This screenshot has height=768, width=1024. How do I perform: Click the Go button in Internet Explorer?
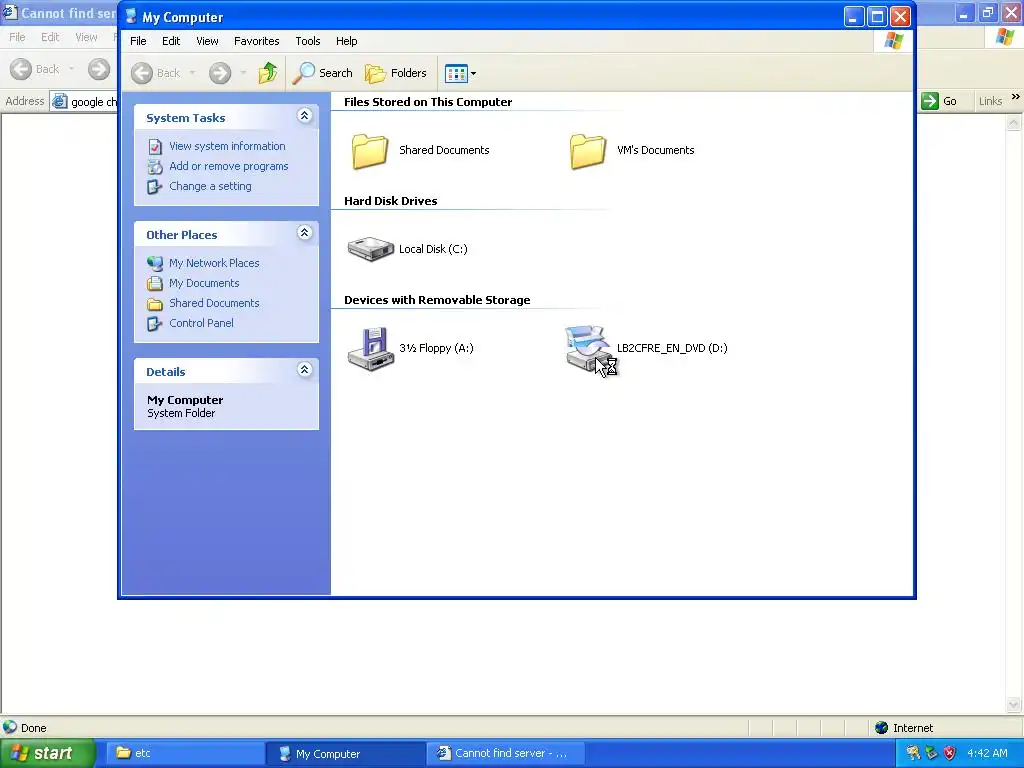tap(939, 101)
